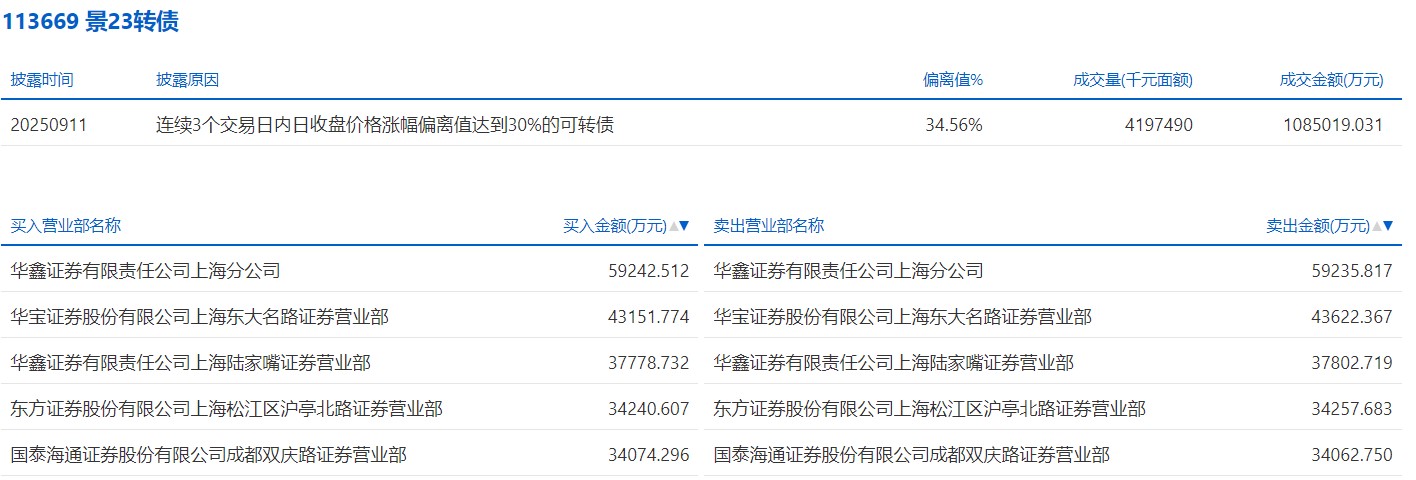
Task: Click the 披露时间 header
Action: pos(42,80)
